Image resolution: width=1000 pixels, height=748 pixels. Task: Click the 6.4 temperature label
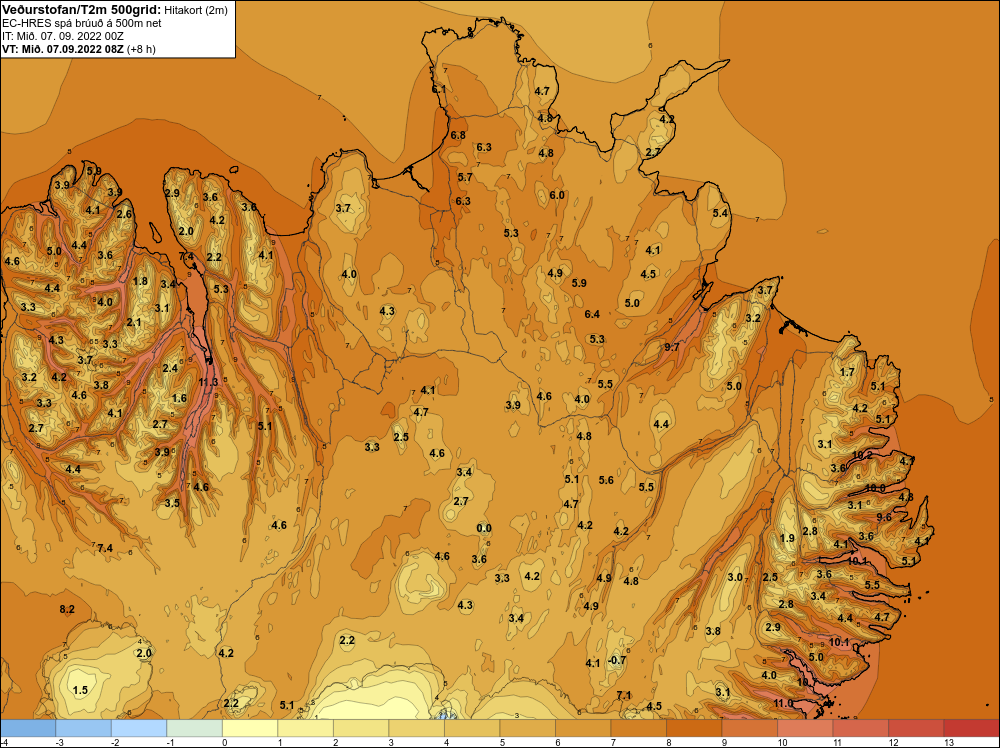[x=592, y=314]
